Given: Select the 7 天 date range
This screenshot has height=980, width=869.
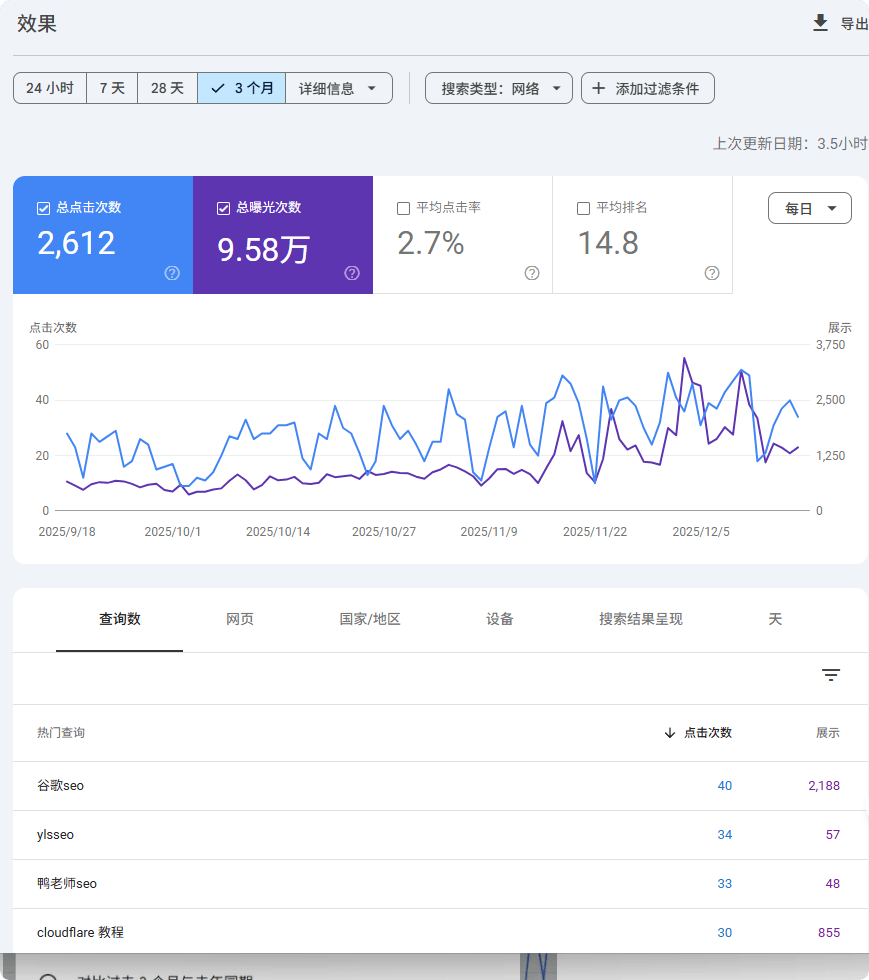Looking at the screenshot, I should [x=112, y=88].
